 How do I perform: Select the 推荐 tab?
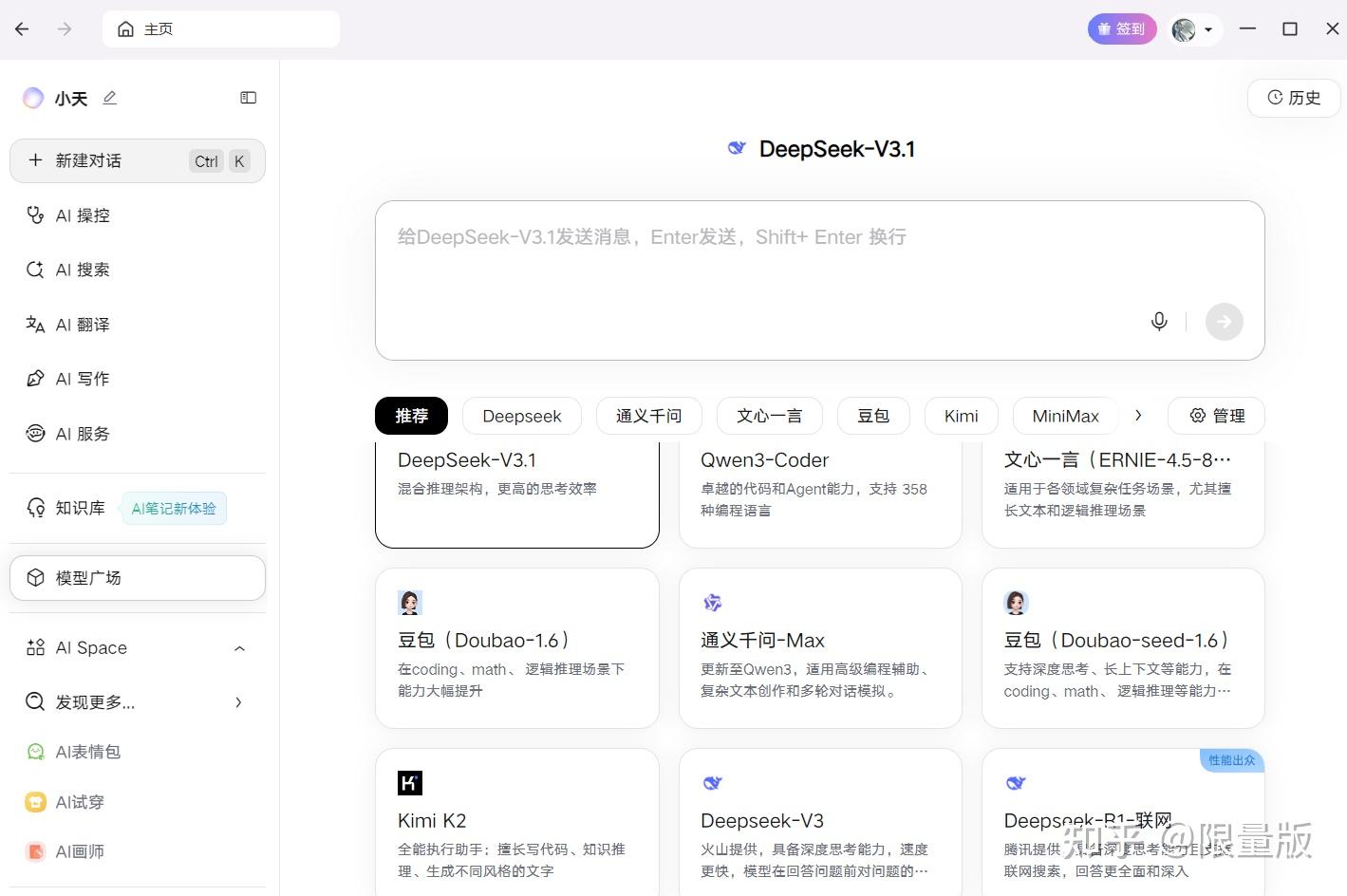coord(412,416)
